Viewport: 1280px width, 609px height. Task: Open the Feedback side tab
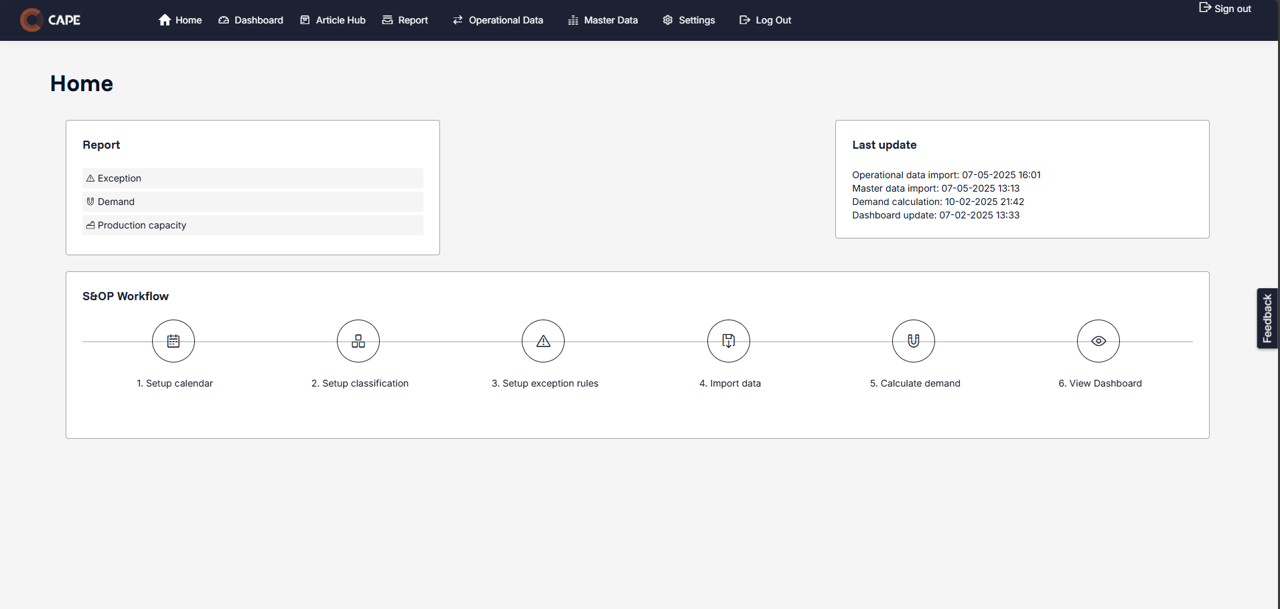coord(1267,318)
